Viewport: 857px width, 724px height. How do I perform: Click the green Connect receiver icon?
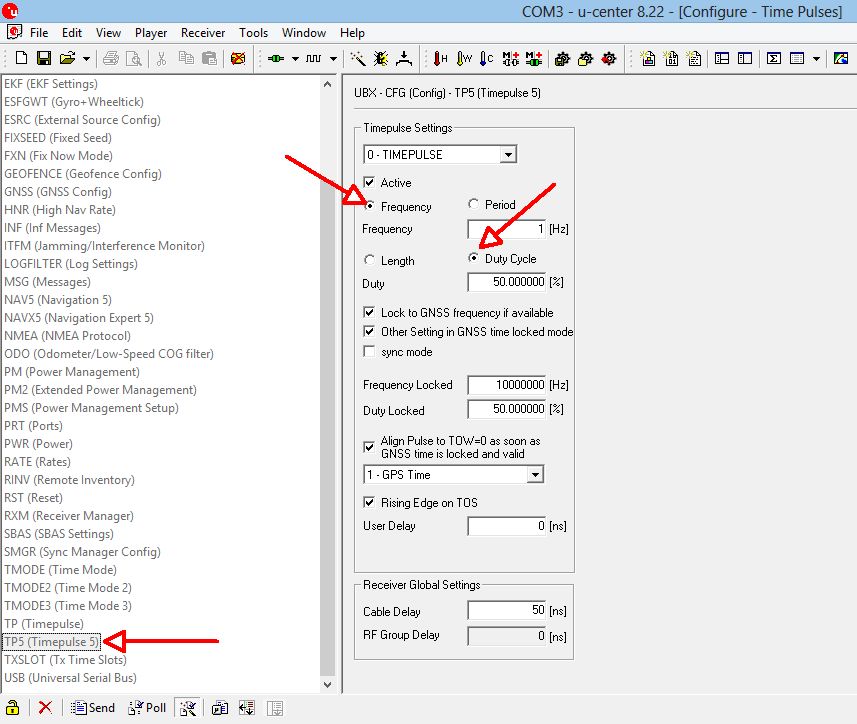pyautogui.click(x=276, y=58)
